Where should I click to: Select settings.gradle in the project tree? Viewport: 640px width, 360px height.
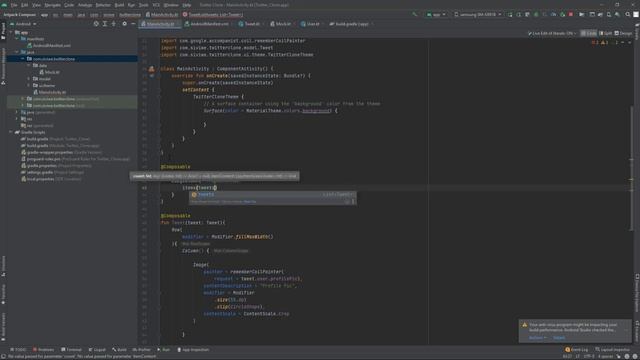pyautogui.click(x=52, y=172)
